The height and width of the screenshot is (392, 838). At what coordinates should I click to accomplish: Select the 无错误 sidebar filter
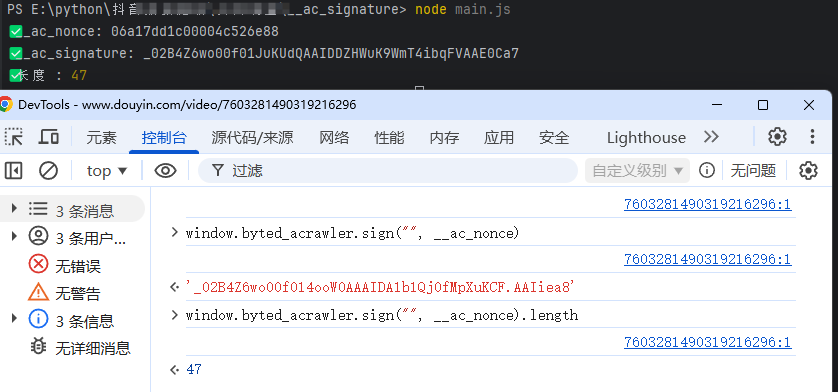(x=78, y=265)
